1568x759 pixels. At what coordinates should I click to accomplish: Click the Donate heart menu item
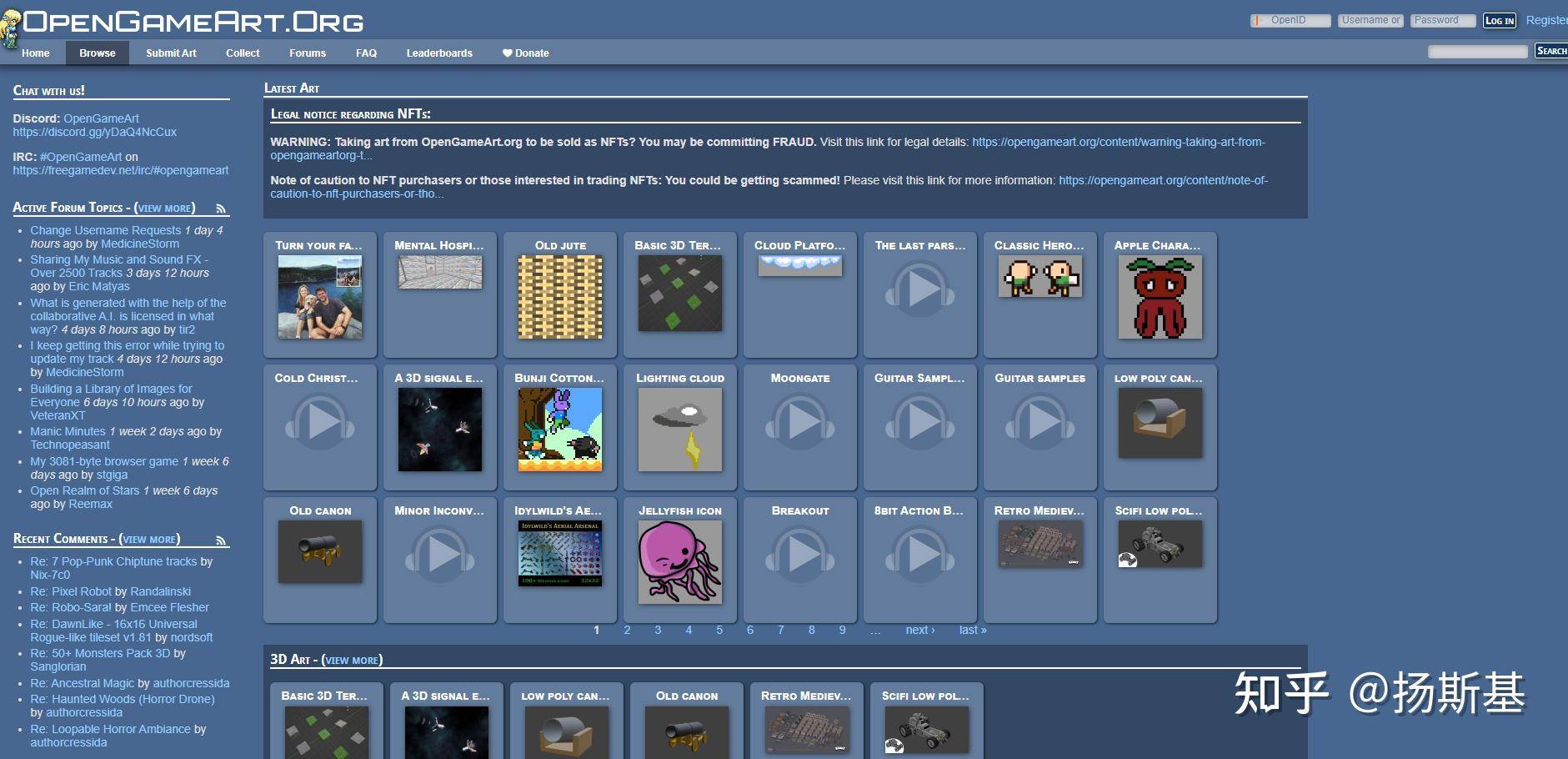(525, 53)
